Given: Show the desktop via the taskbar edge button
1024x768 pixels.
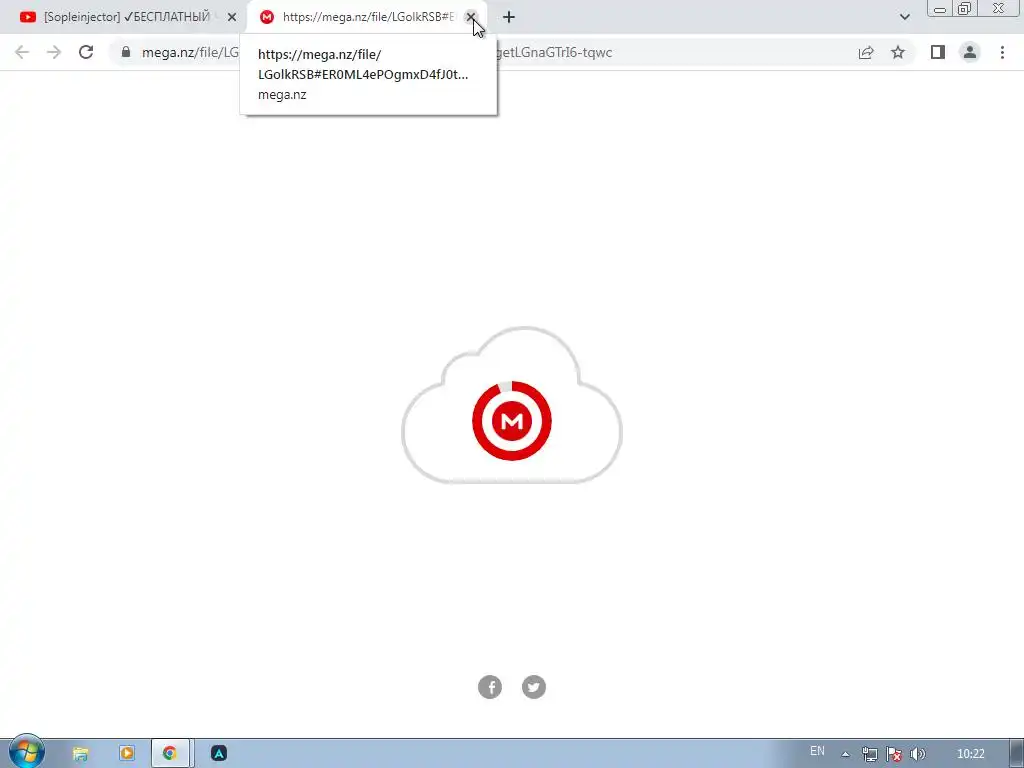Looking at the screenshot, I should [1017, 754].
